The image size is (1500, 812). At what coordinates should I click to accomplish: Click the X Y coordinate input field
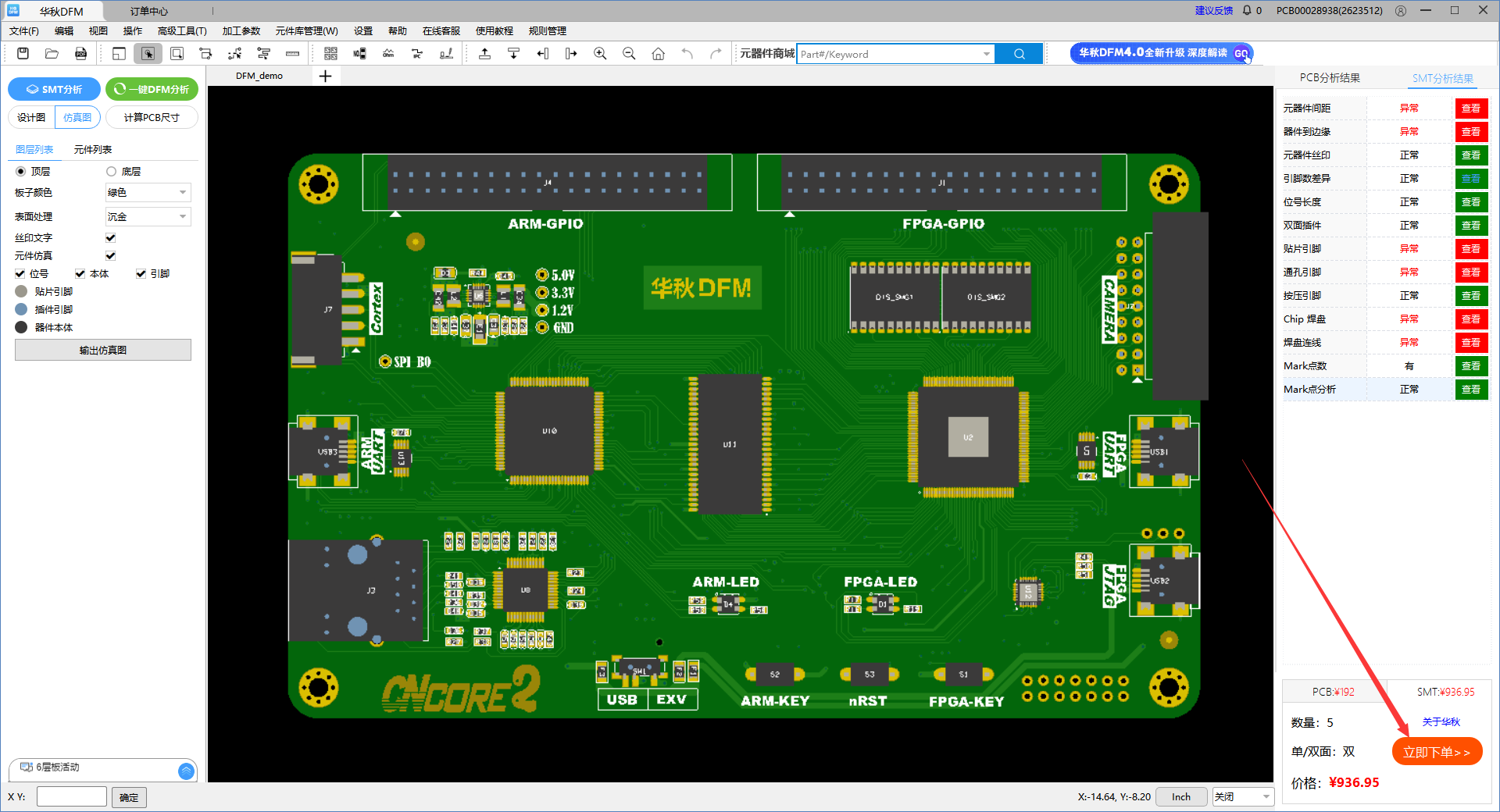click(x=71, y=796)
